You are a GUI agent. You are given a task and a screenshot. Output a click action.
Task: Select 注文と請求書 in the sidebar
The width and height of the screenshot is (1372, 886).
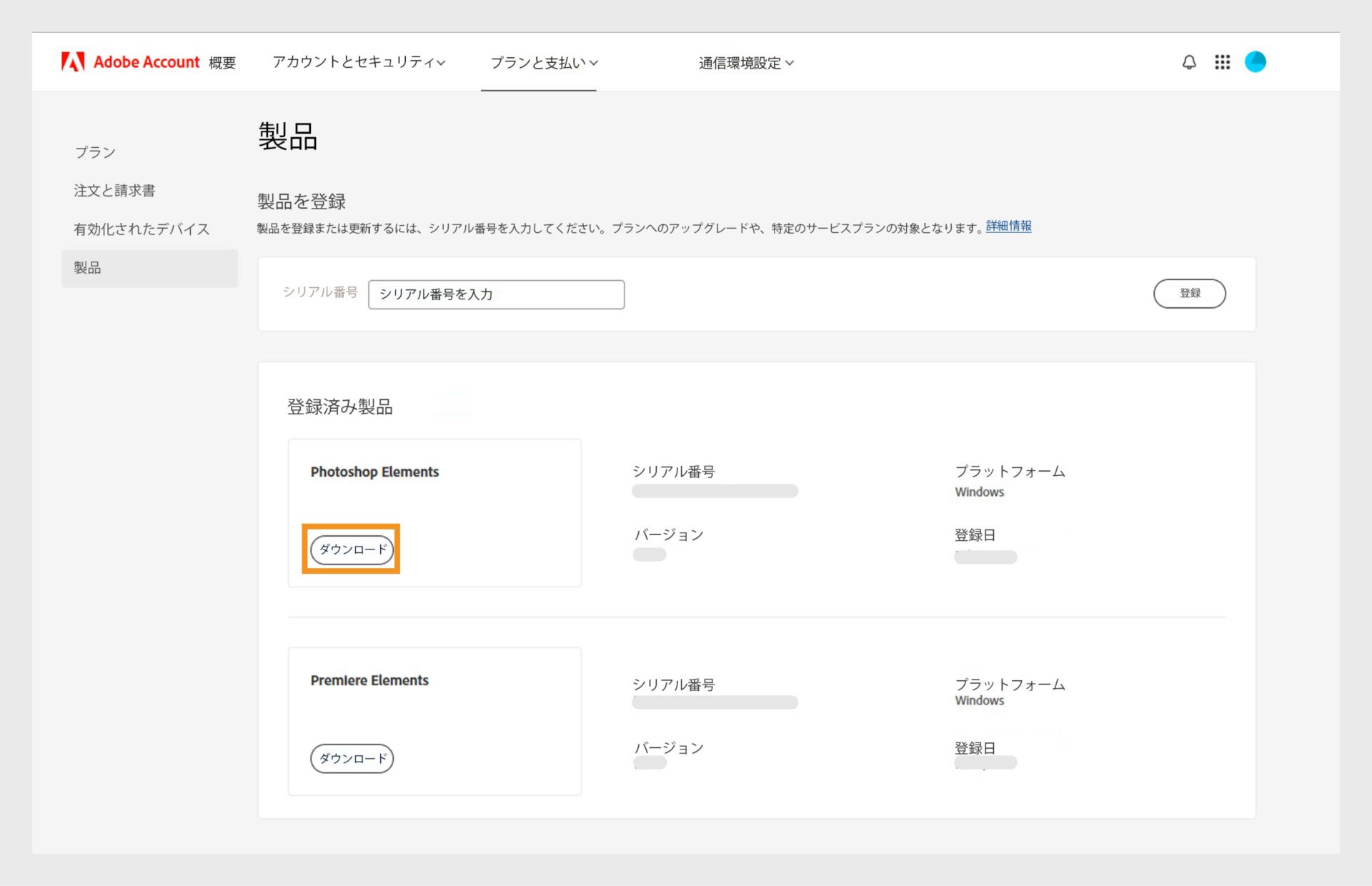point(114,191)
